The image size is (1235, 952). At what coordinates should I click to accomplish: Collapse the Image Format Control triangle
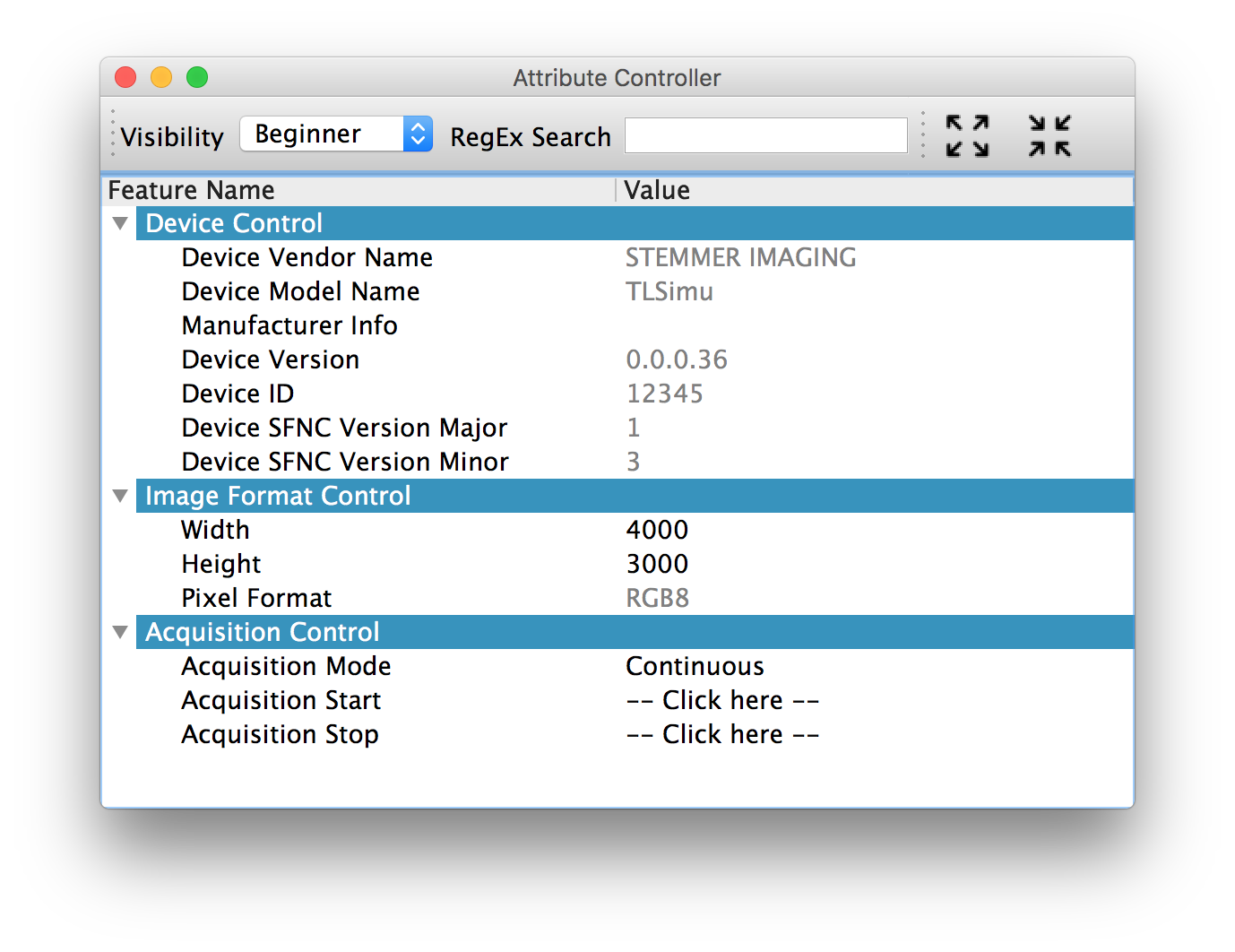pyautogui.click(x=120, y=496)
